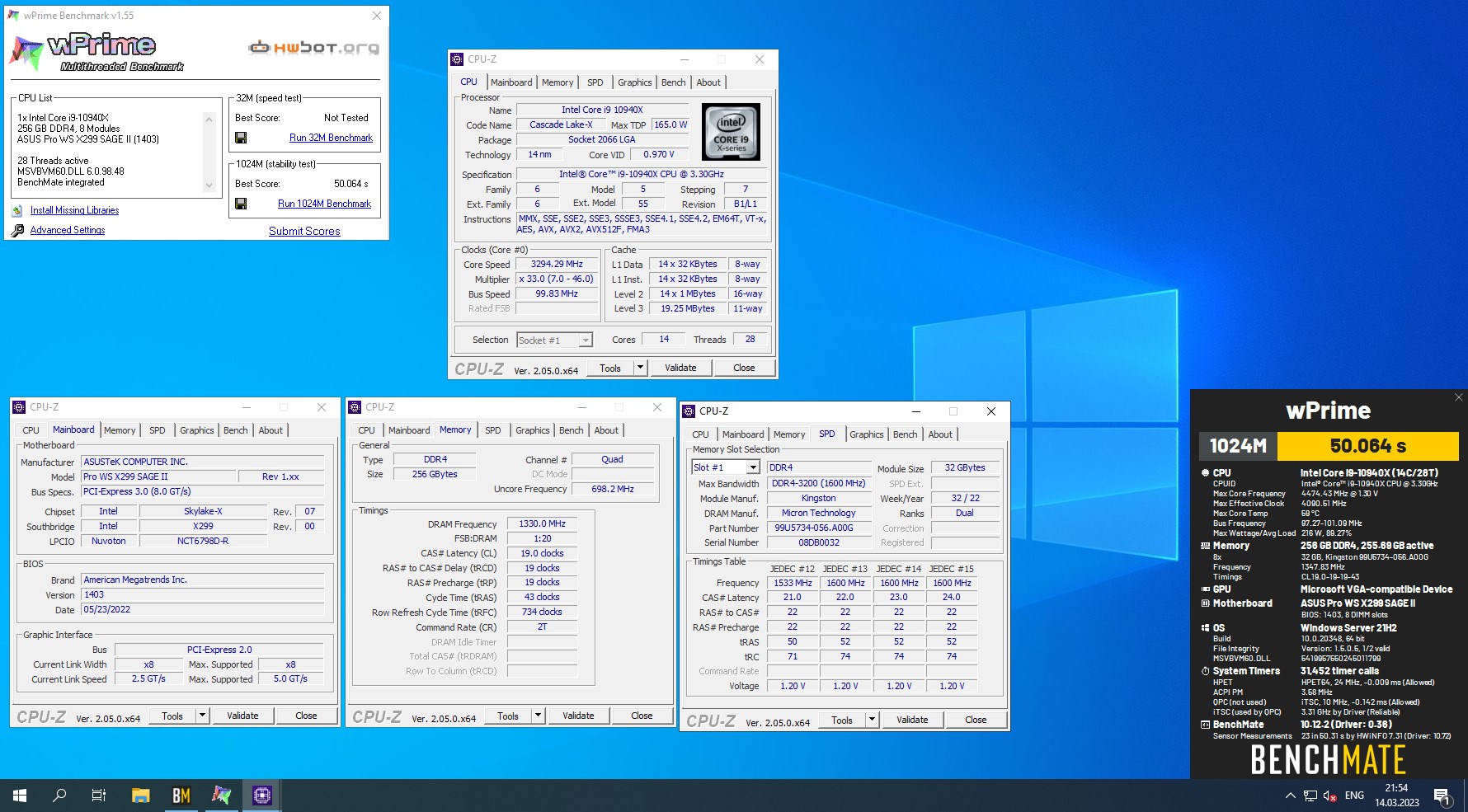Open File Explorer from the taskbar

click(x=141, y=796)
